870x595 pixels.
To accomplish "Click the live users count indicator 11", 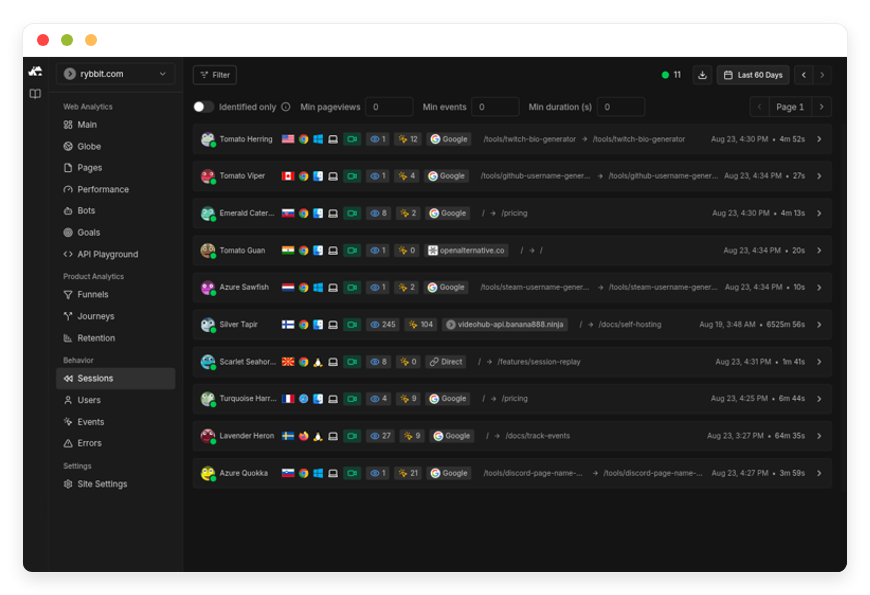I will pos(671,75).
